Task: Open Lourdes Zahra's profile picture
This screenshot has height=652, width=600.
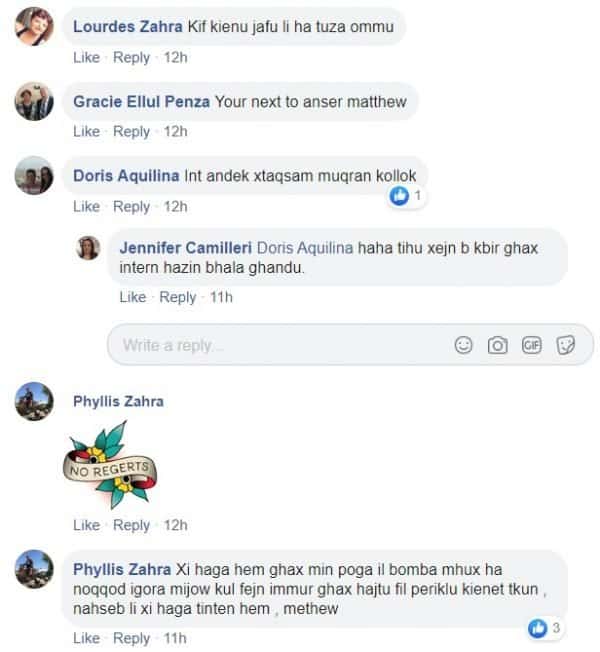Action: (x=34, y=28)
